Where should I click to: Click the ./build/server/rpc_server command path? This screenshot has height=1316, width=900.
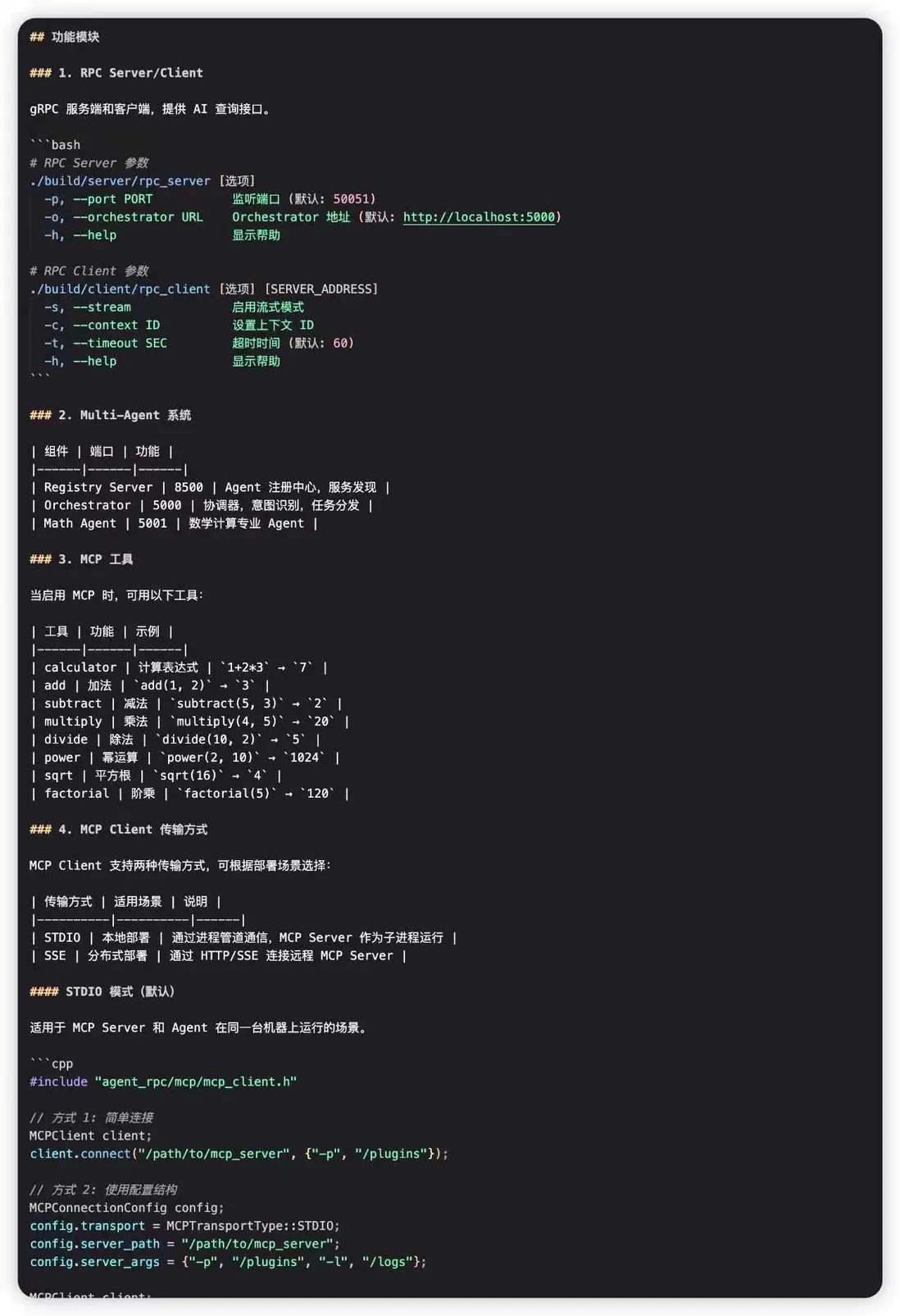pos(120,181)
